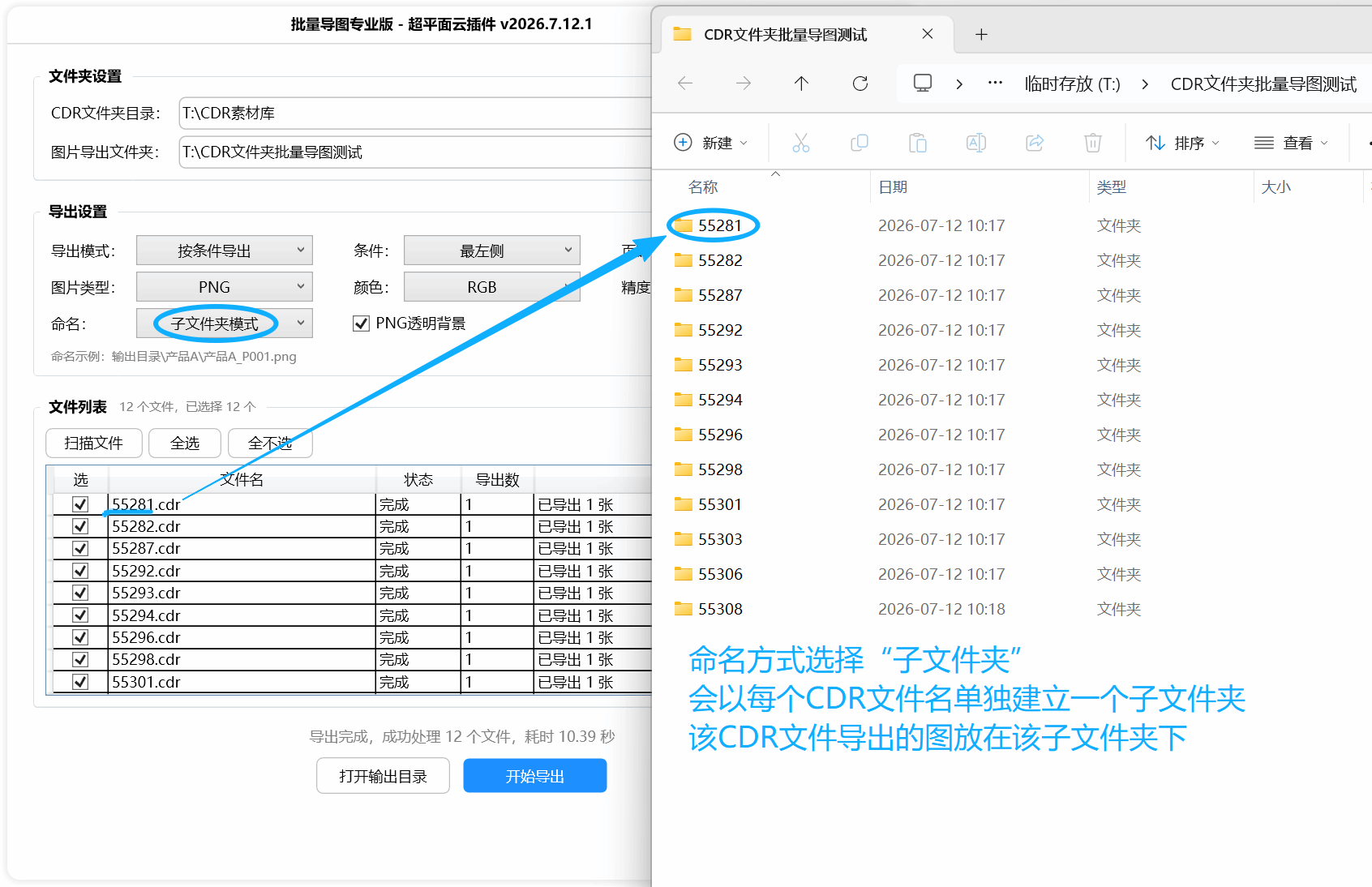The width and height of the screenshot is (1372, 887).
Task: Click the This PC monitor icon in address bar
Action: [x=923, y=84]
